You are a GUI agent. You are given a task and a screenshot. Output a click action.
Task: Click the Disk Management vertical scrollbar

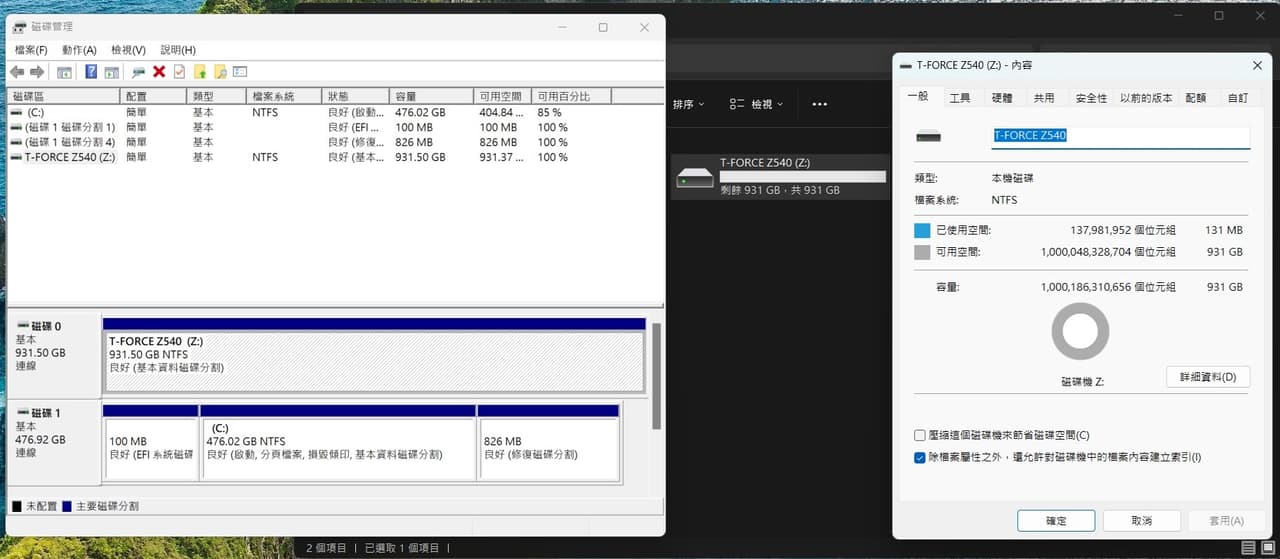coord(656,375)
